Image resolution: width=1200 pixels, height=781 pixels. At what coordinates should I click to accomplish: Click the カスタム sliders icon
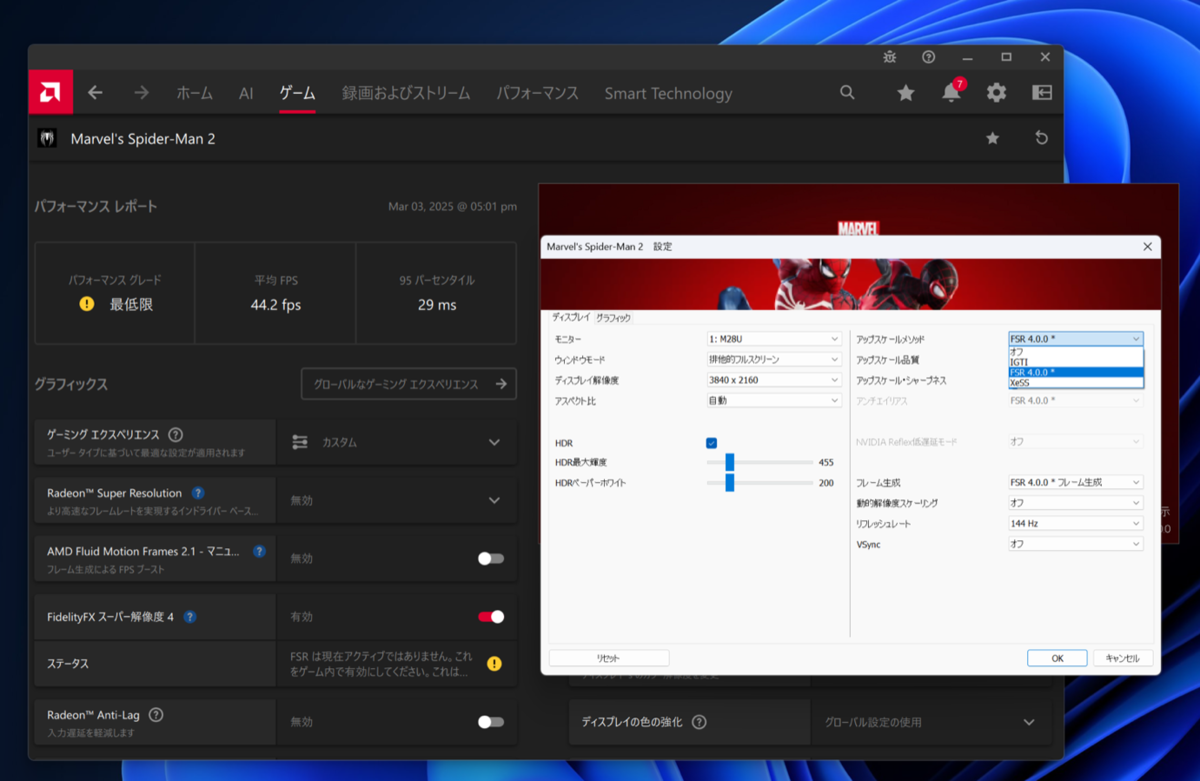(299, 442)
